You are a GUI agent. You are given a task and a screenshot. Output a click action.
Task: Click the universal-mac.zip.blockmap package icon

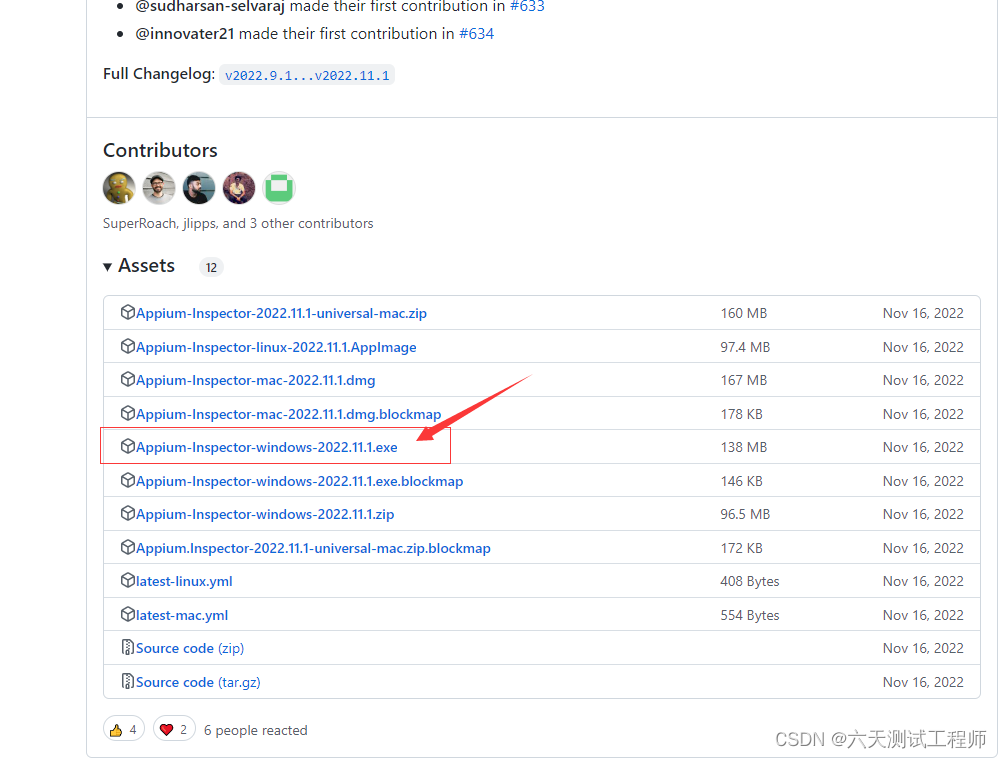click(128, 548)
